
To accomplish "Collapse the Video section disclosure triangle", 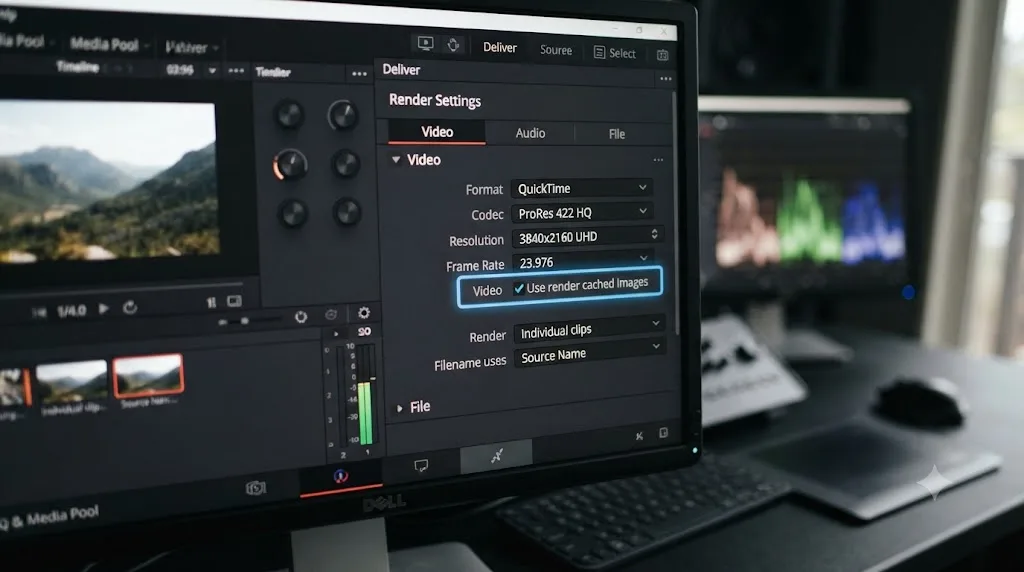I will pos(396,159).
